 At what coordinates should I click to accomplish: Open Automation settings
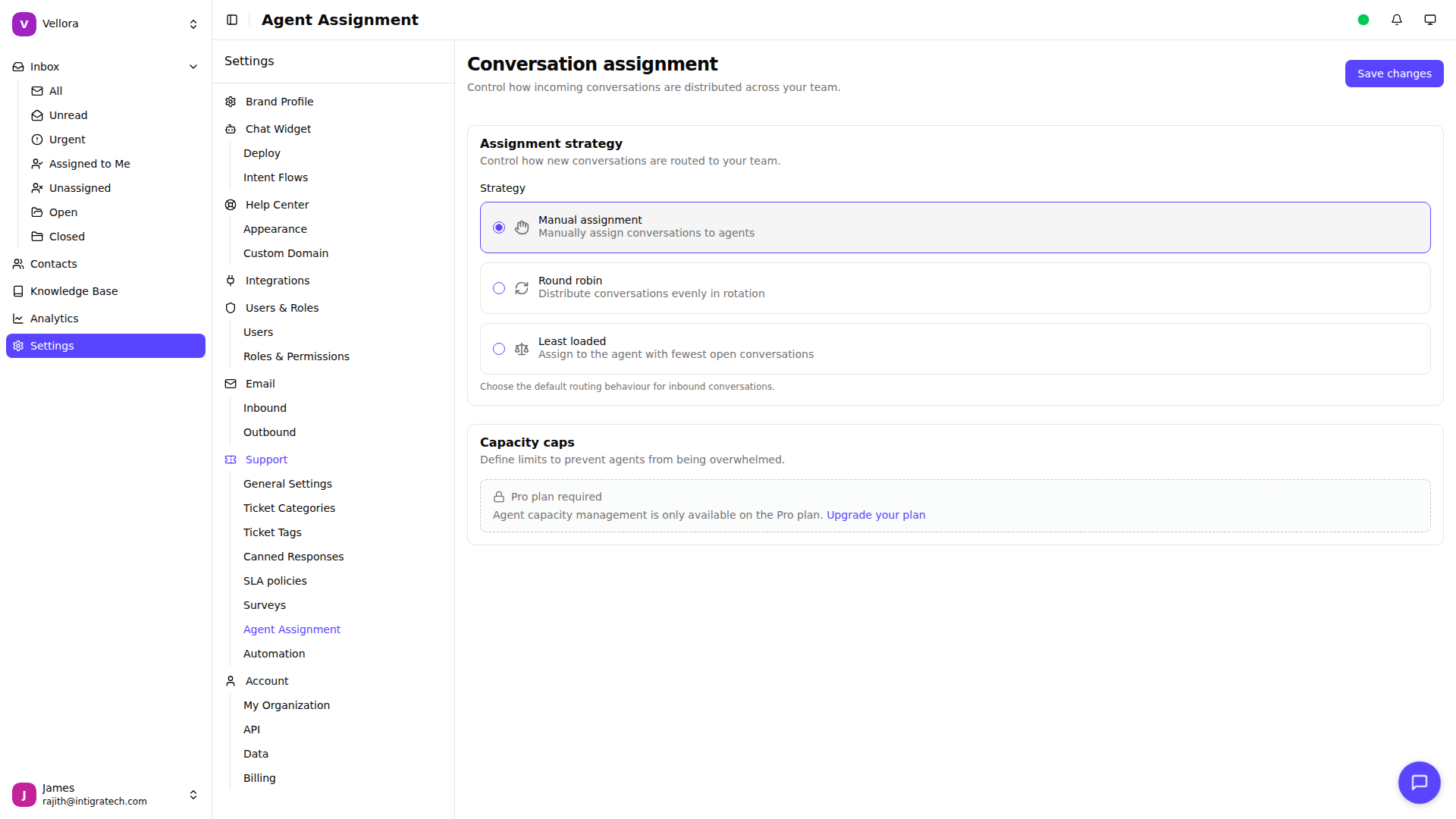pos(274,654)
